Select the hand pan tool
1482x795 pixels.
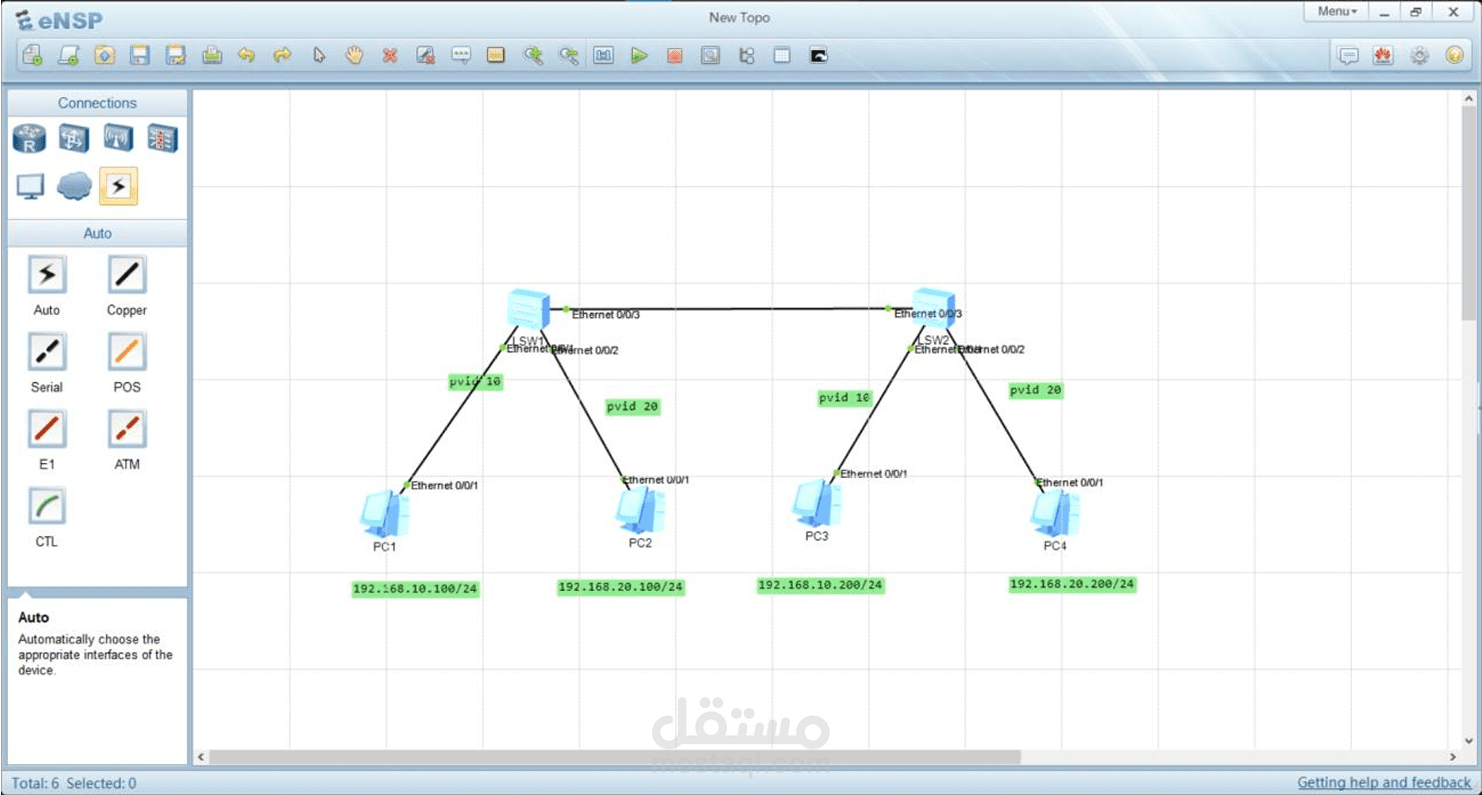[x=354, y=56]
